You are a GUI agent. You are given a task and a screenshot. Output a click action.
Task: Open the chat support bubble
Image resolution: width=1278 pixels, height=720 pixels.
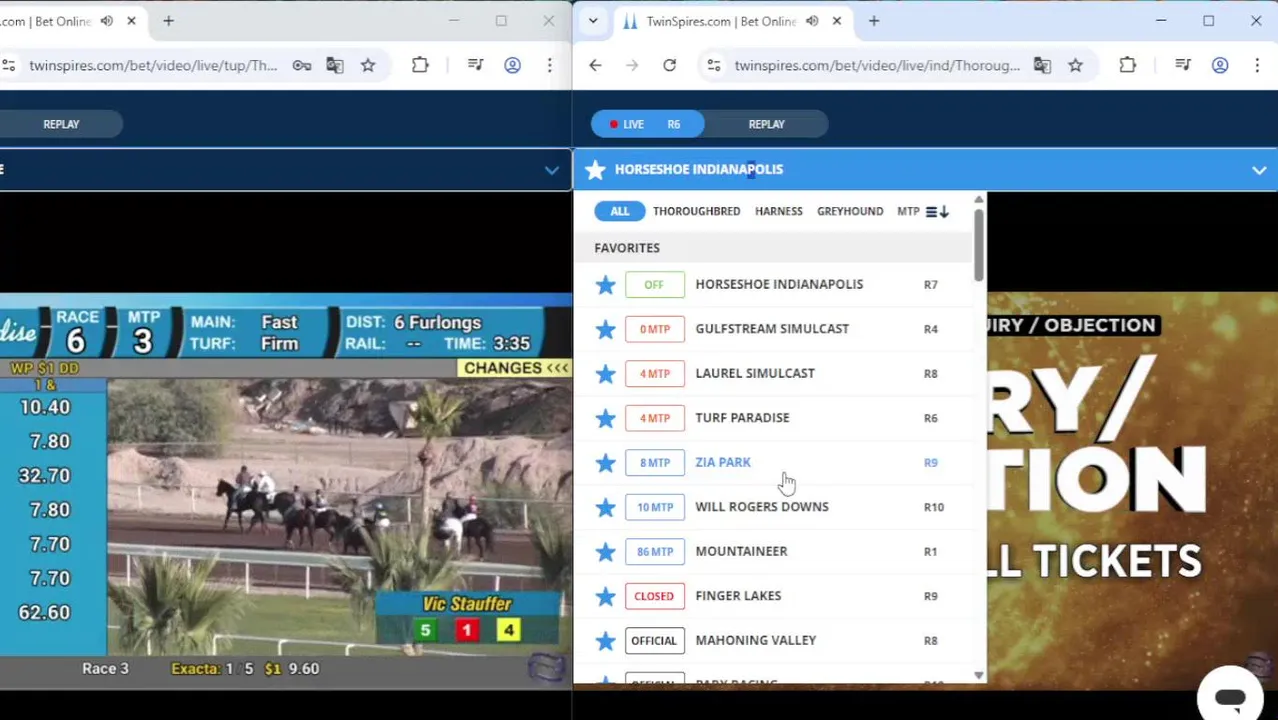coord(1230,697)
